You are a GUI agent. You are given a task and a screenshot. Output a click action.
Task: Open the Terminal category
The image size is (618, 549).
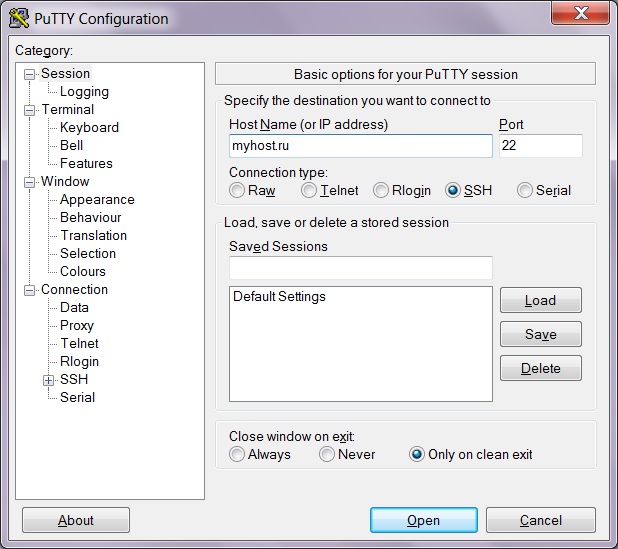(67, 109)
